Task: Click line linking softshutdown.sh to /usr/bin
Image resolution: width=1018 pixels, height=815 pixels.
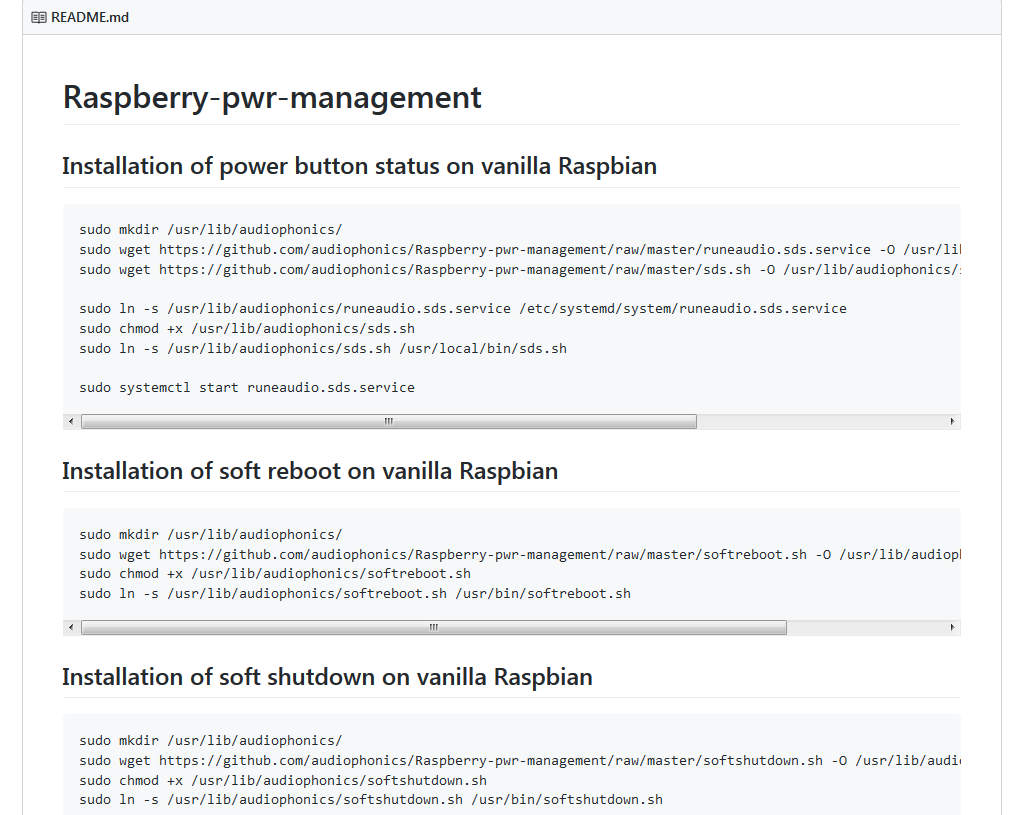Action: click(x=371, y=799)
